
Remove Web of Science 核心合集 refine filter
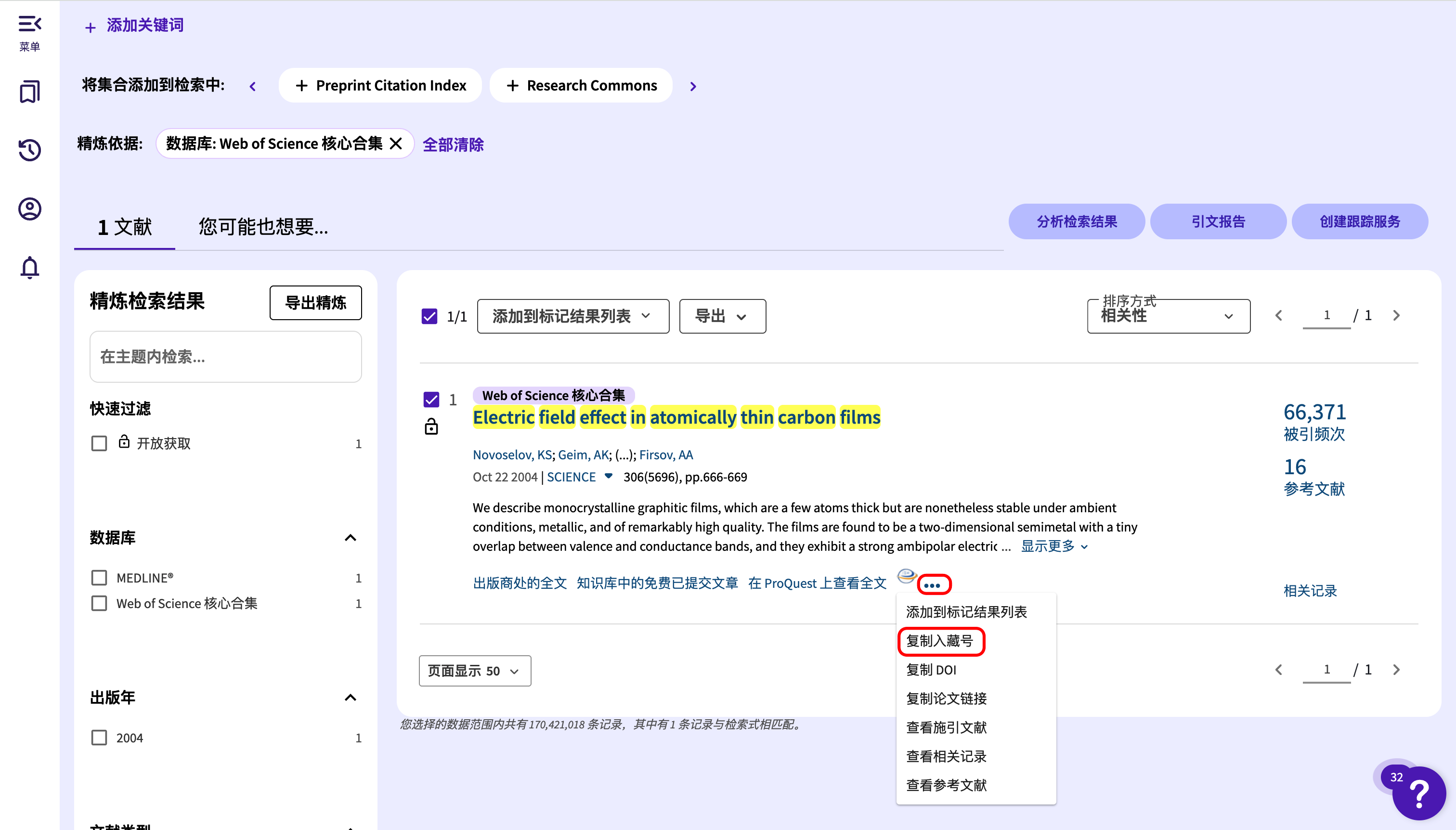pos(396,143)
